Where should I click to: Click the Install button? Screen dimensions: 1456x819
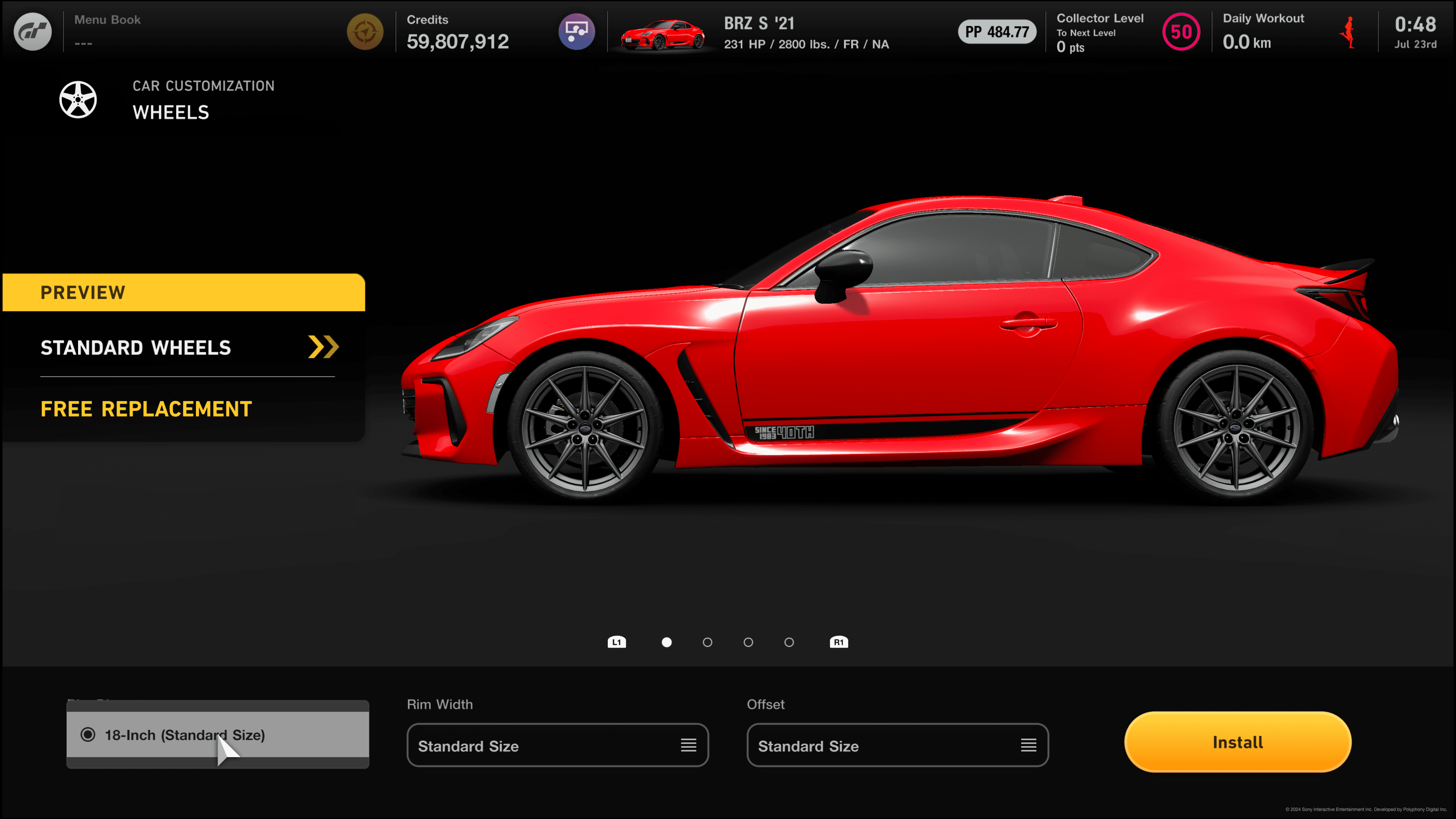click(1238, 742)
